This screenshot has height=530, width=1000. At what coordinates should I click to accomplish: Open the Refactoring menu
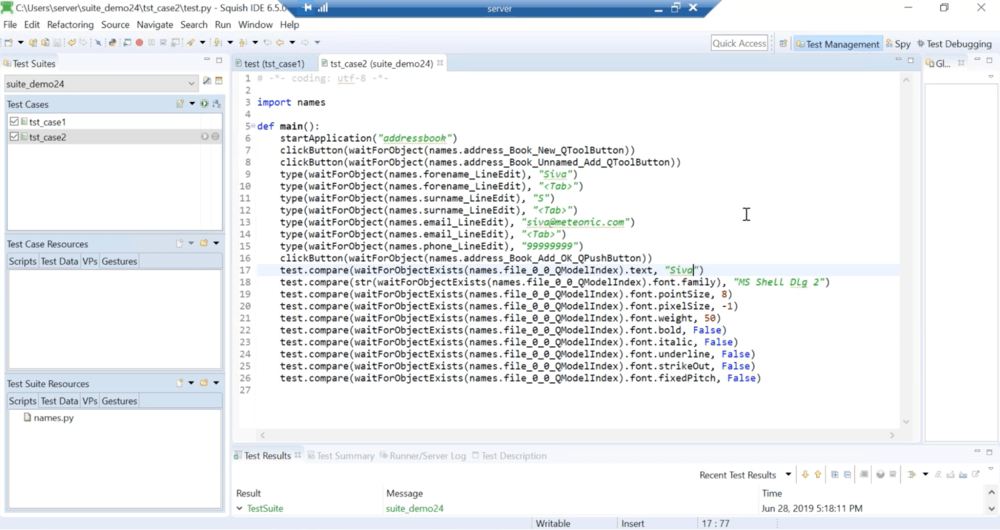pyautogui.click(x=70, y=24)
